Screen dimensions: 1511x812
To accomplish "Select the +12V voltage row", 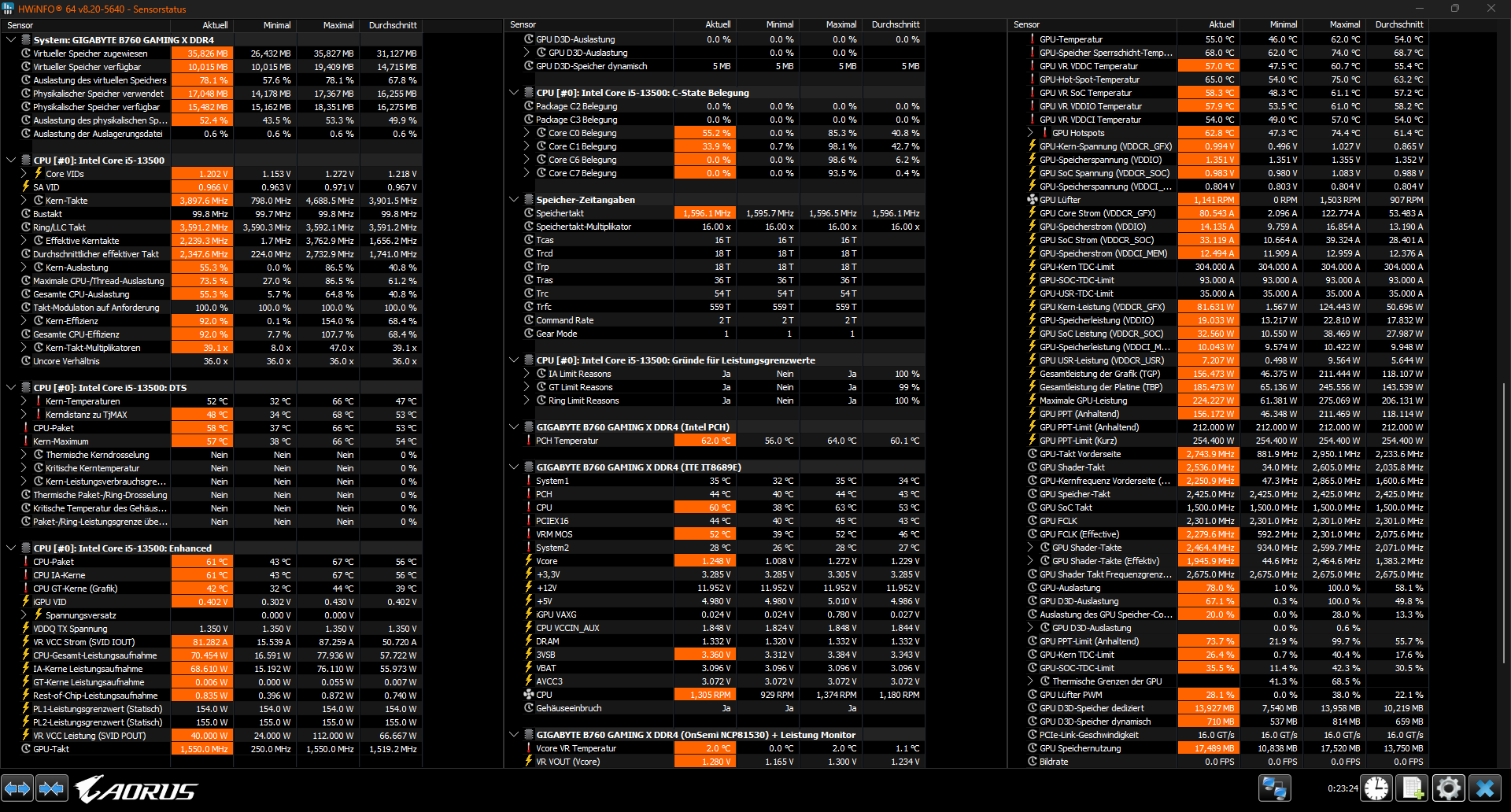I will click(x=715, y=588).
